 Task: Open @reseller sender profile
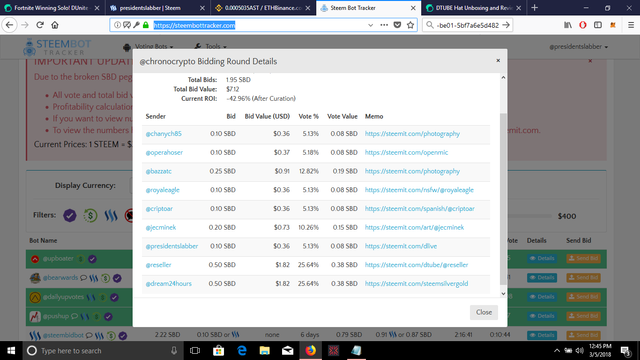pos(158,265)
